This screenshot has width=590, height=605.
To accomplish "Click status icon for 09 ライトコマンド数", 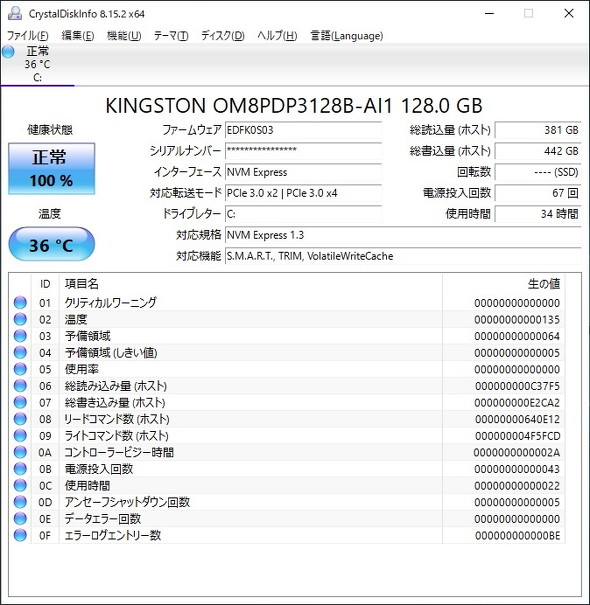I will pos(20,436).
